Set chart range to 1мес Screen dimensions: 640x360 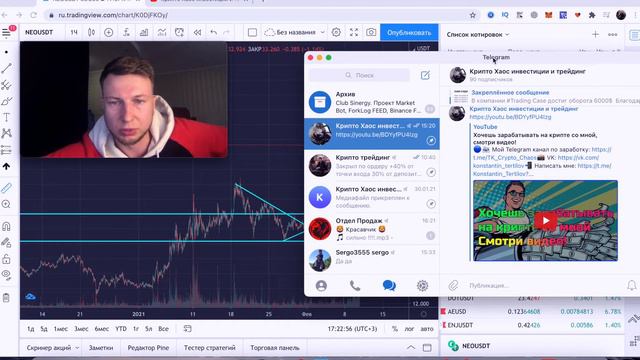[61, 329]
